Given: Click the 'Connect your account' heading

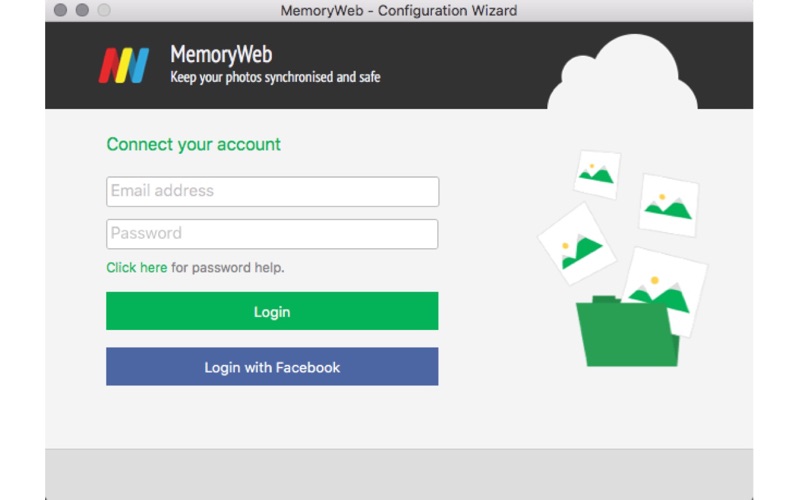Looking at the screenshot, I should (193, 144).
